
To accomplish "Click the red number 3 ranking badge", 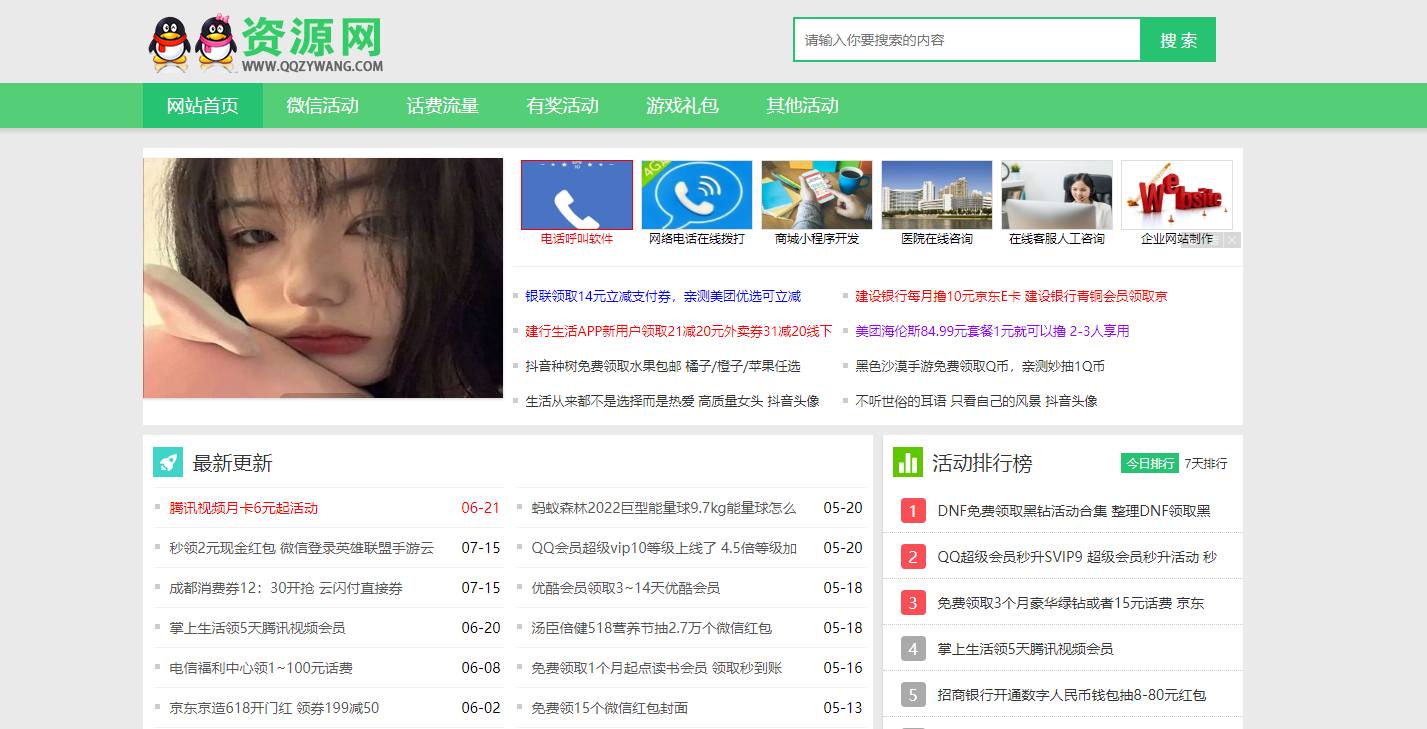I will point(911,601).
